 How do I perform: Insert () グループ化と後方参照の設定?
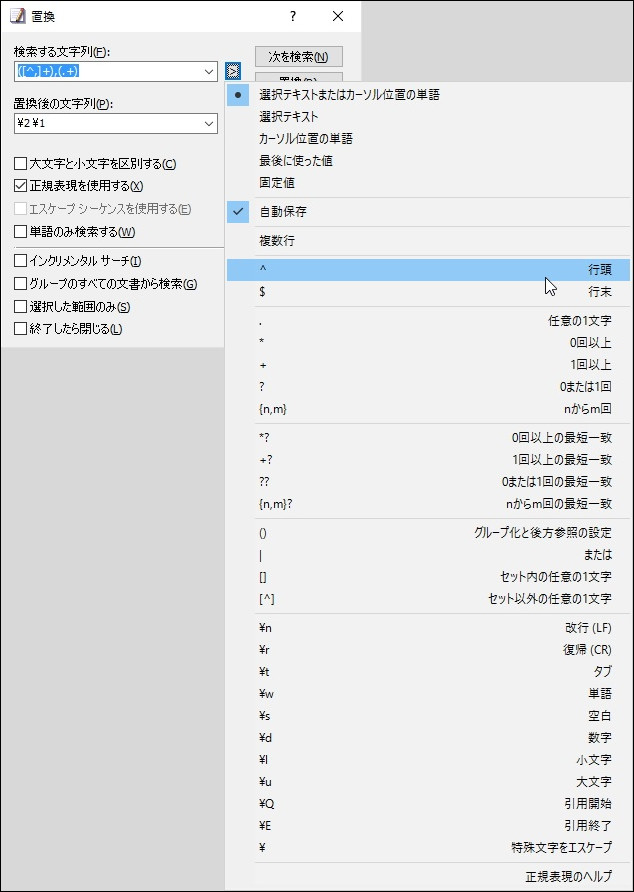pyautogui.click(x=429, y=533)
